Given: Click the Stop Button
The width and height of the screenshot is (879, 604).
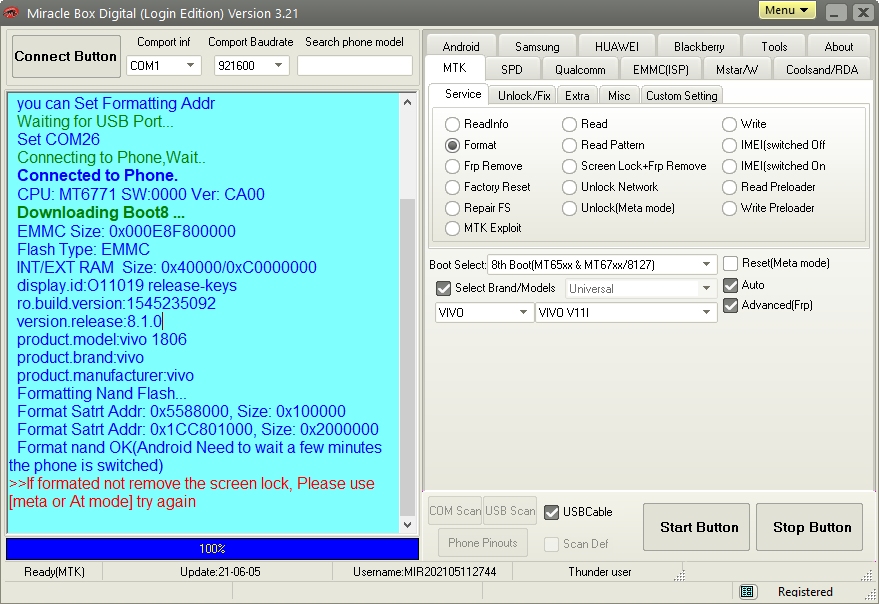Looking at the screenshot, I should pos(809,527).
